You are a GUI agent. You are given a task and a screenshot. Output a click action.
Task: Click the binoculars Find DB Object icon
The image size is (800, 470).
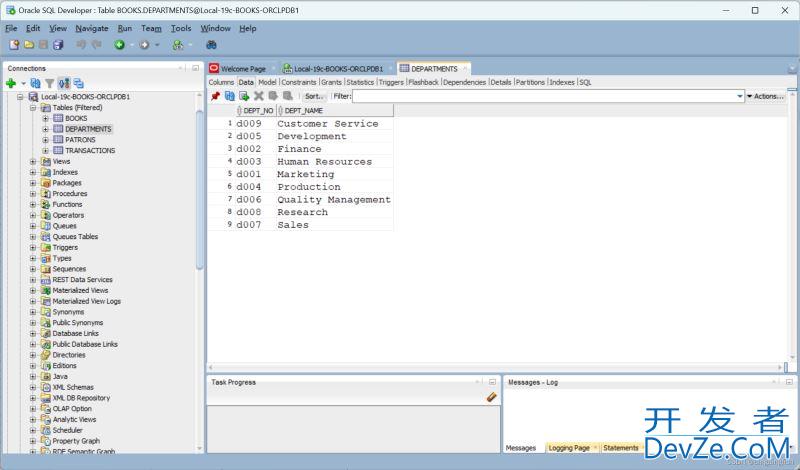point(211,45)
